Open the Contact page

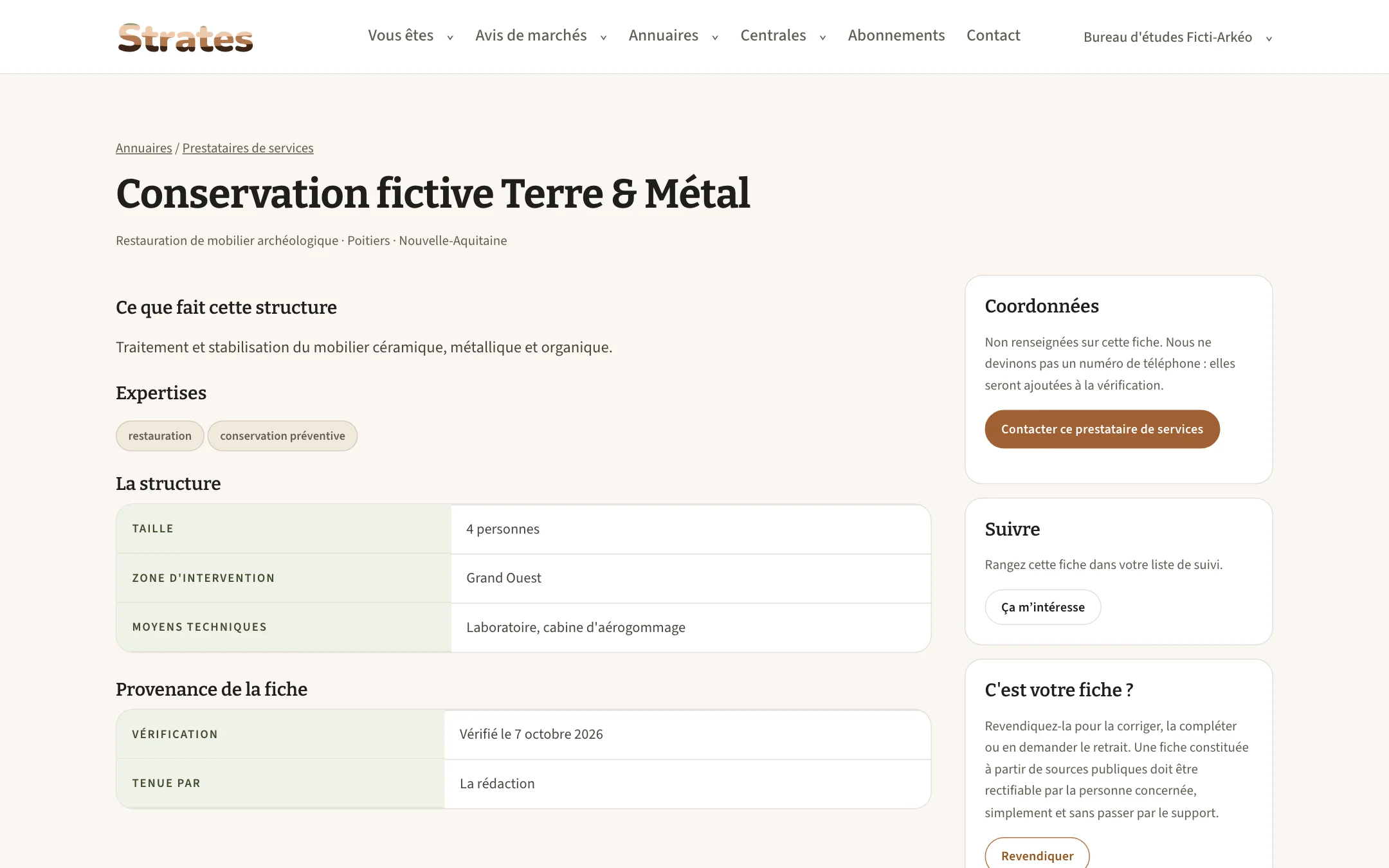click(993, 35)
